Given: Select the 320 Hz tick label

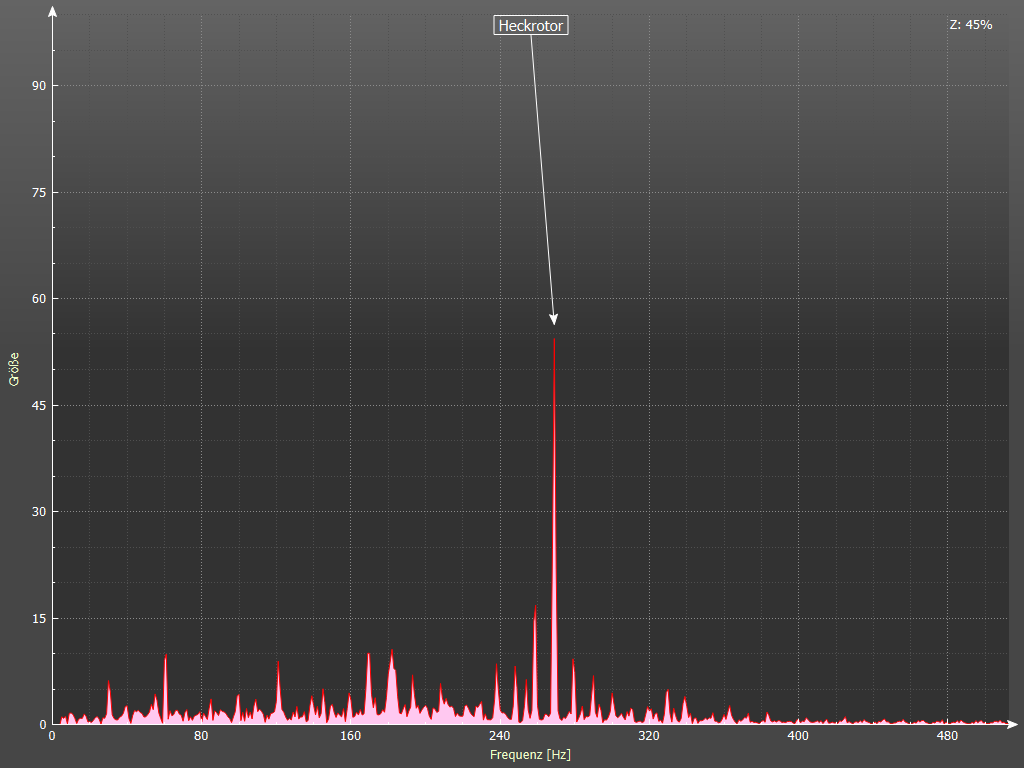Looking at the screenshot, I should coord(649,737).
